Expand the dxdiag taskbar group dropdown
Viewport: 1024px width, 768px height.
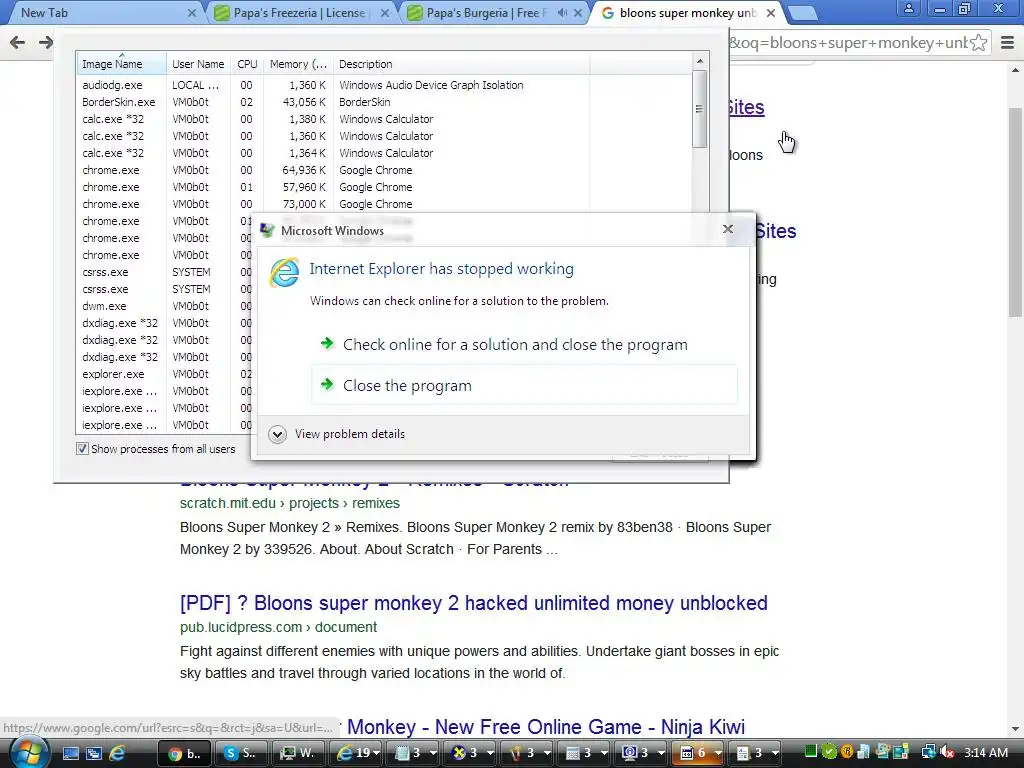[661, 754]
